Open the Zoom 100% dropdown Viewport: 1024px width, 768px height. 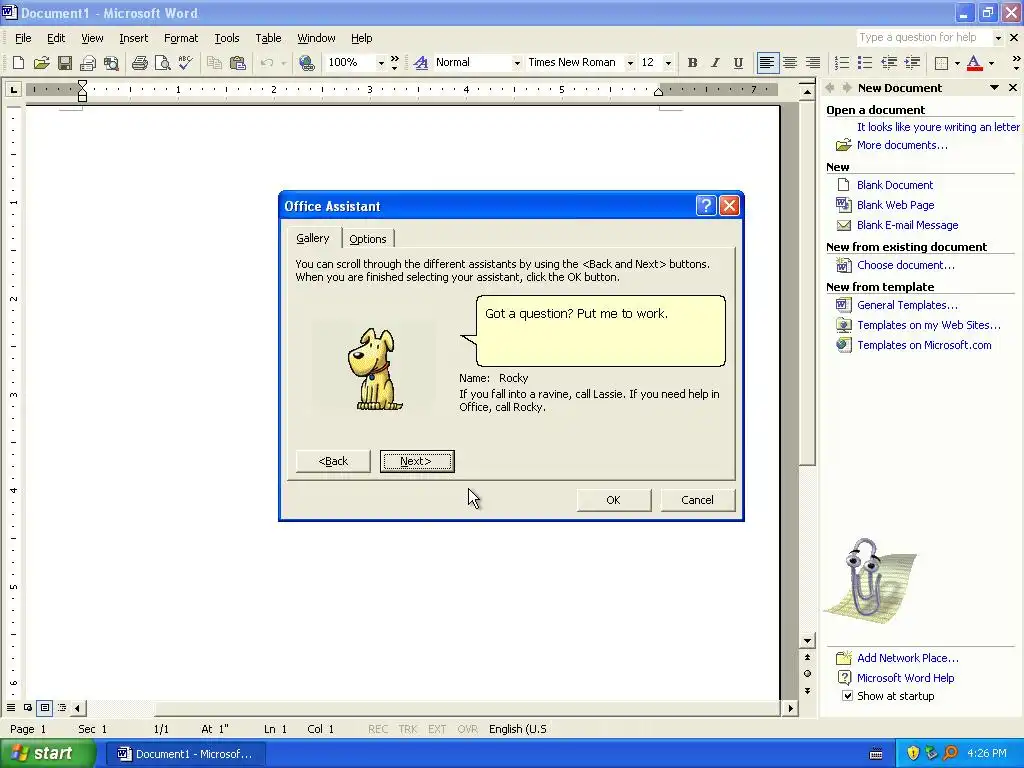(381, 63)
